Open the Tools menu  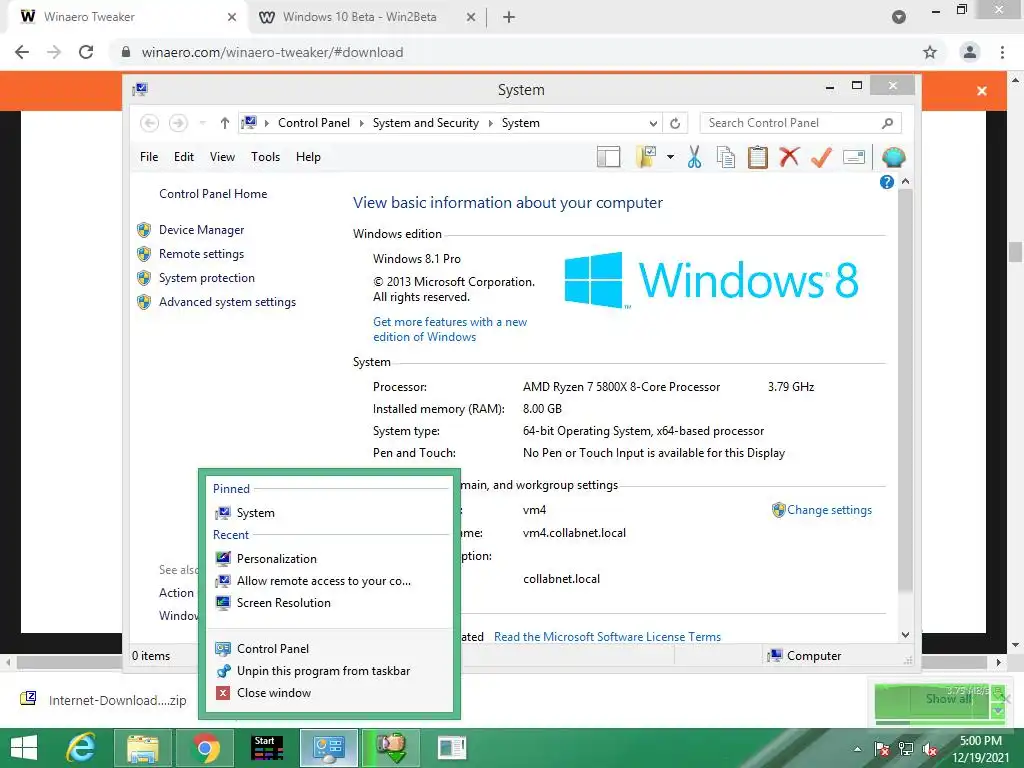[265, 157]
